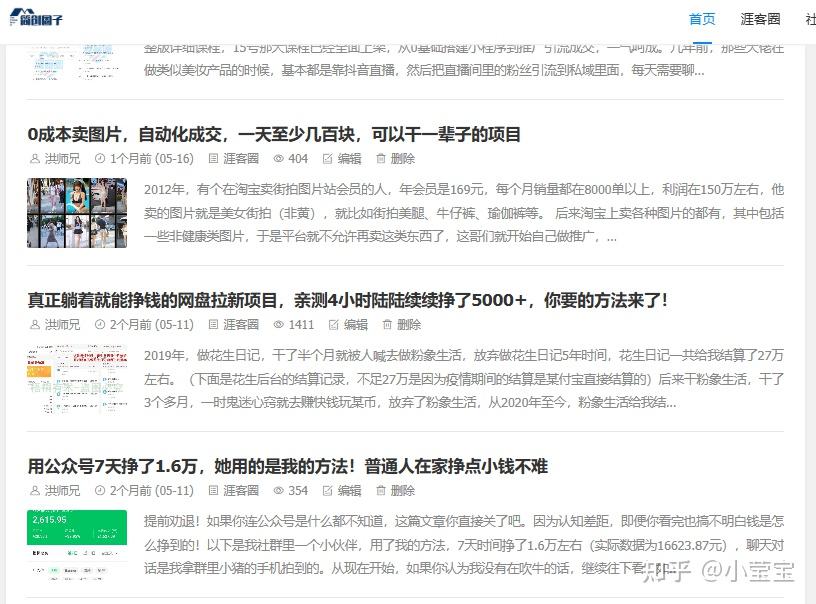Screen dimensions: 816x604
Task: Open thumbnail of 网盘拉新项目 post
Action: tap(77, 379)
